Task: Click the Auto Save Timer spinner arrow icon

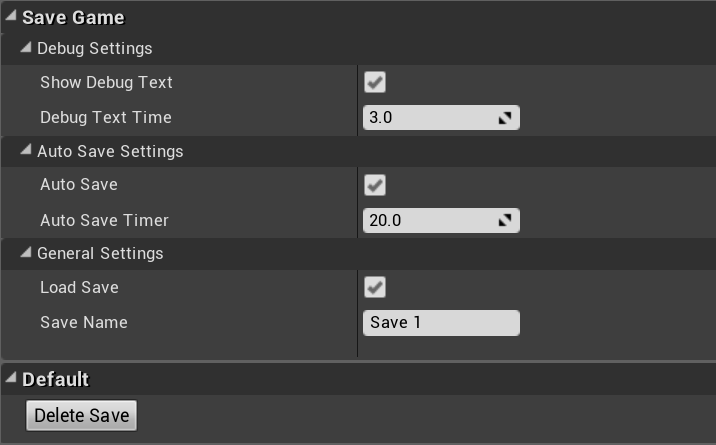Action: tap(505, 220)
